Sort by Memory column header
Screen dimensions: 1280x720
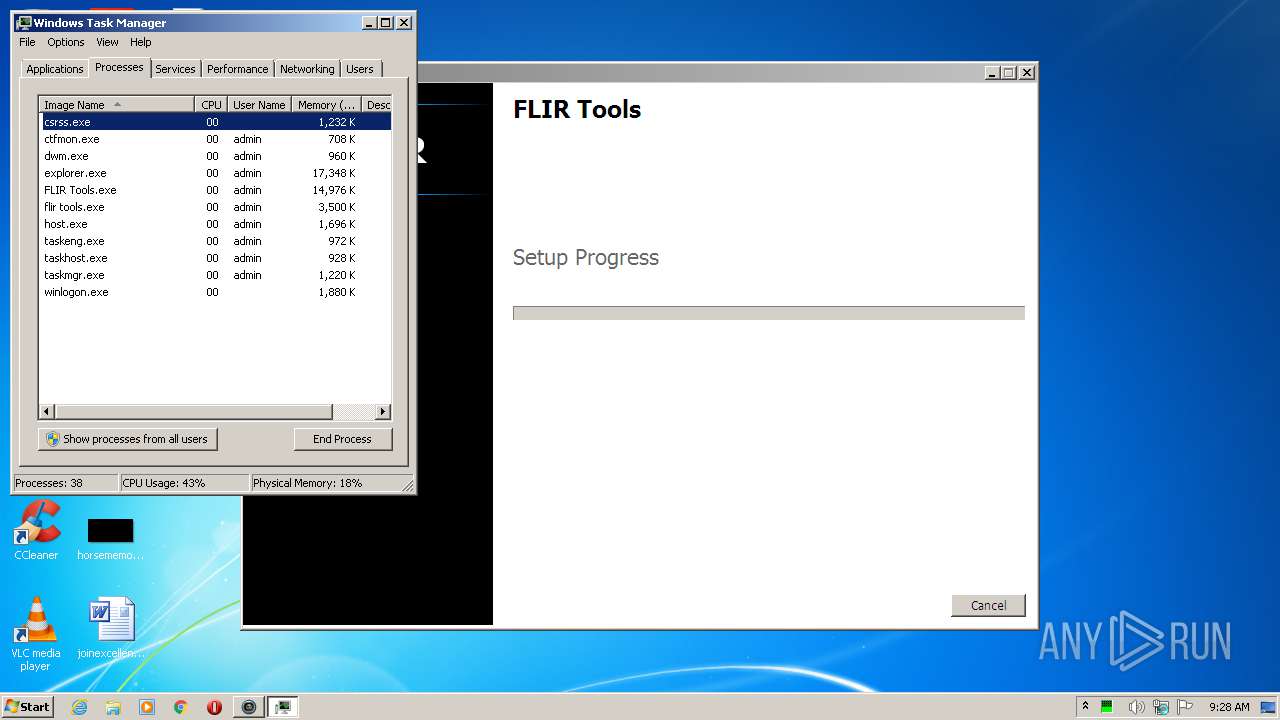coord(327,104)
